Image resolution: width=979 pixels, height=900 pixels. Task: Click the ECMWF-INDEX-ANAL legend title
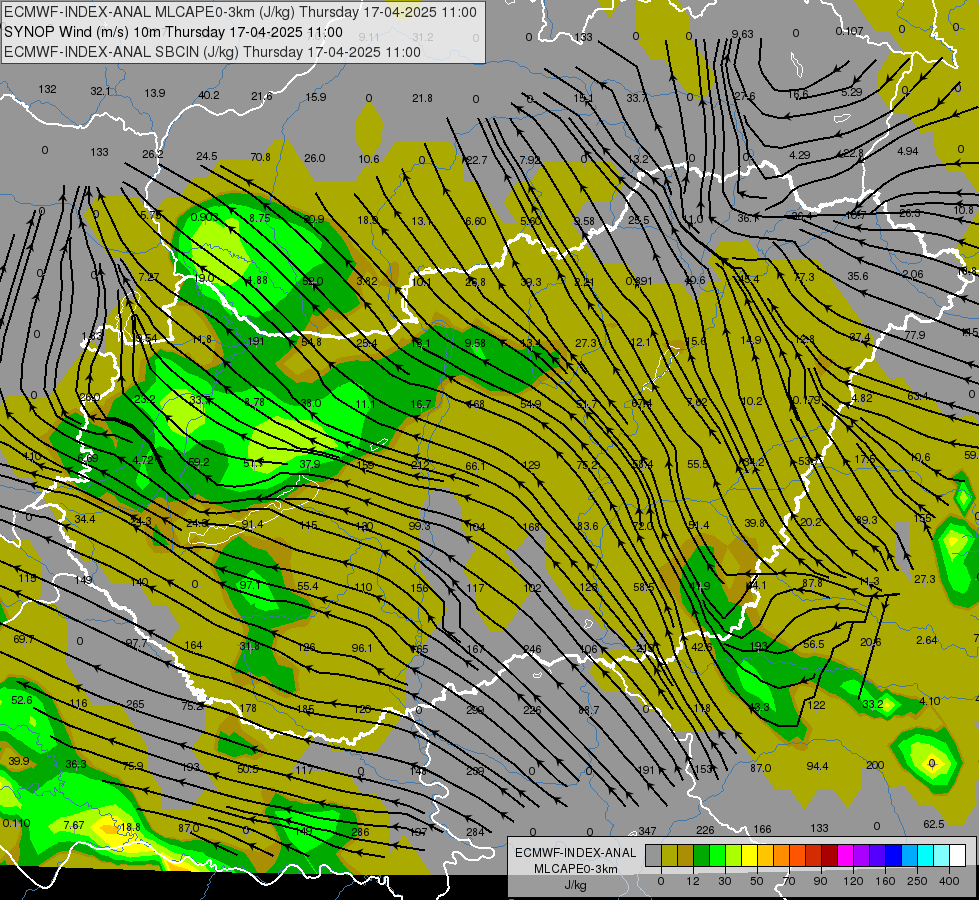tap(576, 853)
